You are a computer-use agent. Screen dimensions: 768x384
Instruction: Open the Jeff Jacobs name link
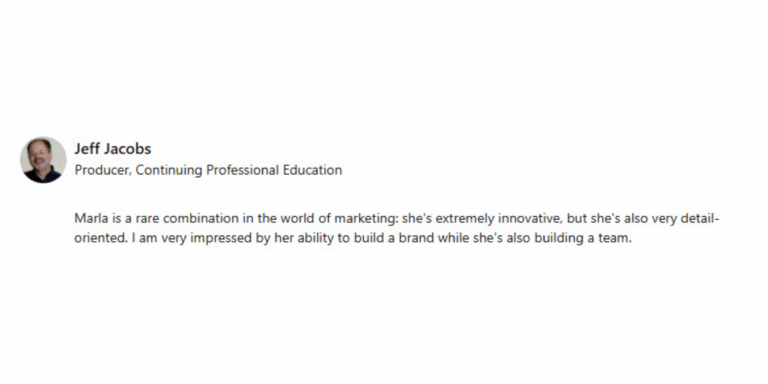(113, 149)
